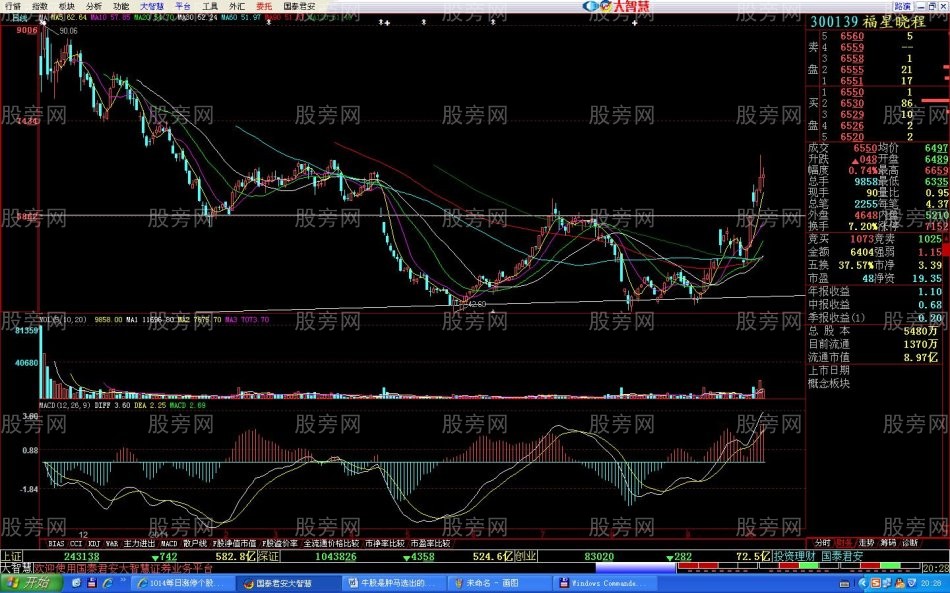Select the 散户线 indicator tab
This screenshot has width=950, height=593.
(194, 543)
